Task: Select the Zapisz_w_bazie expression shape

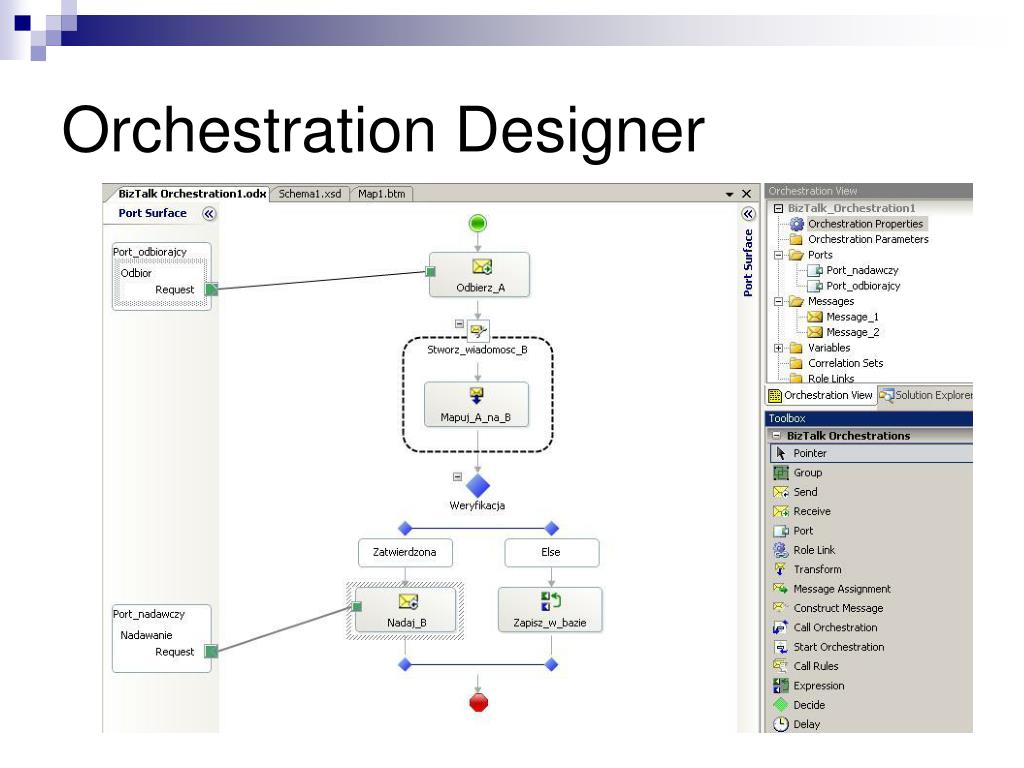Action: tap(550, 610)
